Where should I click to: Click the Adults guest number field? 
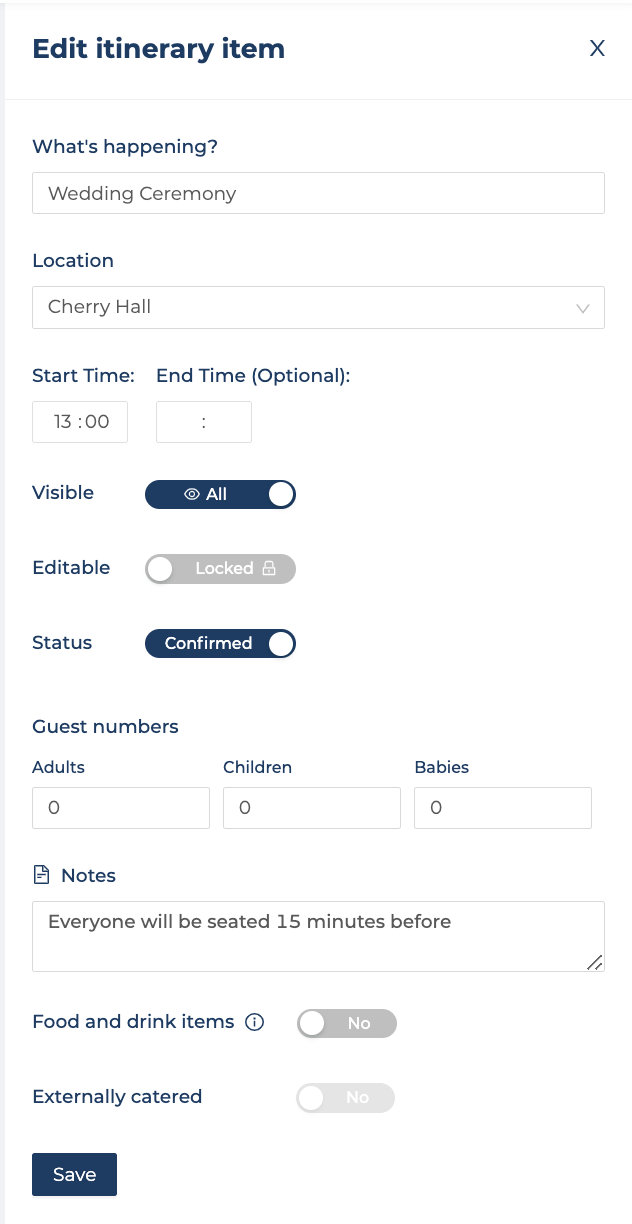(121, 808)
